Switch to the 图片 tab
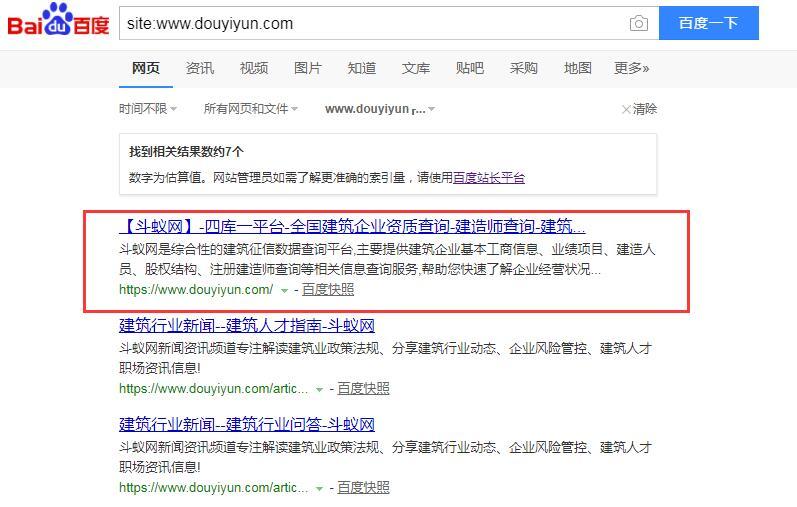This screenshot has height=507, width=797. pyautogui.click(x=308, y=68)
